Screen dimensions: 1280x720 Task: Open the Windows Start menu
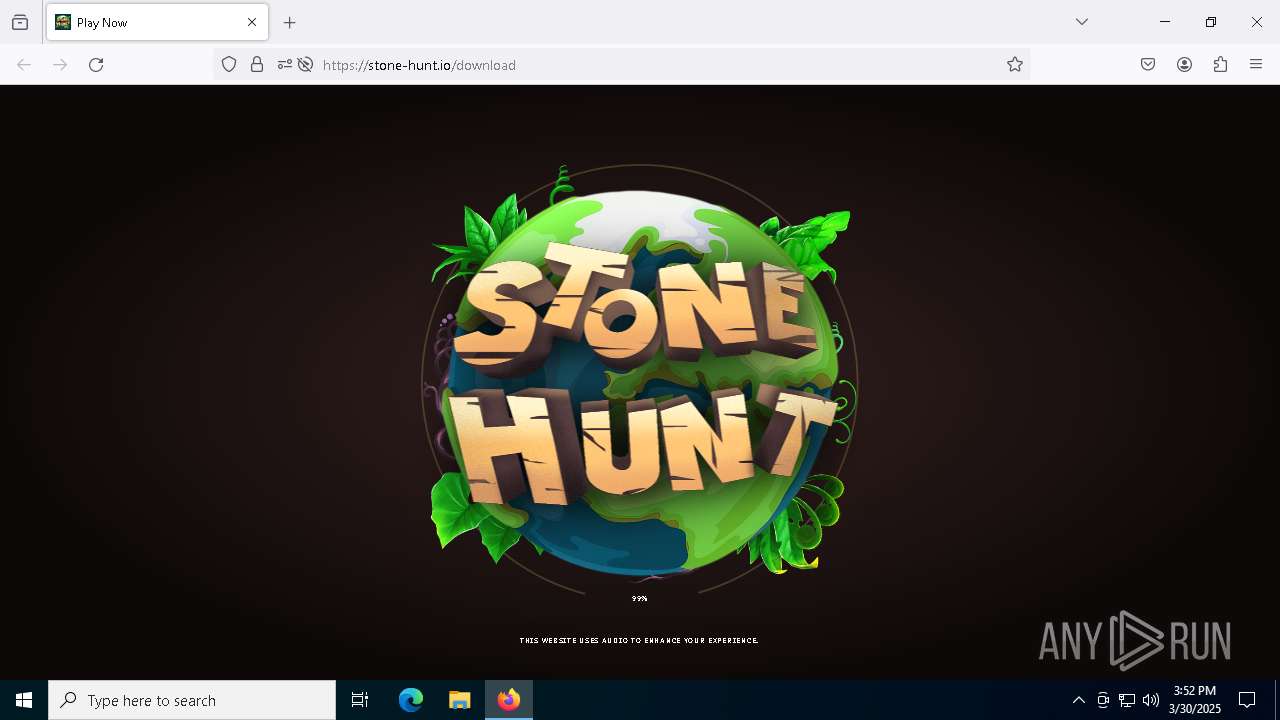[24, 700]
